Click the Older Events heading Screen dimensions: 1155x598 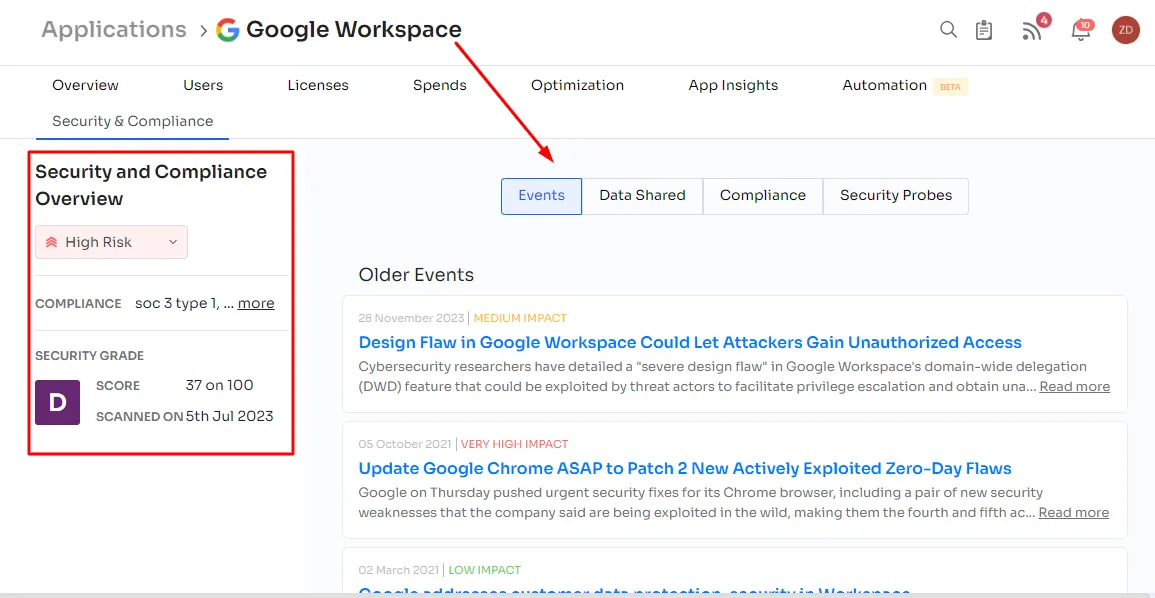pyautogui.click(x=416, y=275)
